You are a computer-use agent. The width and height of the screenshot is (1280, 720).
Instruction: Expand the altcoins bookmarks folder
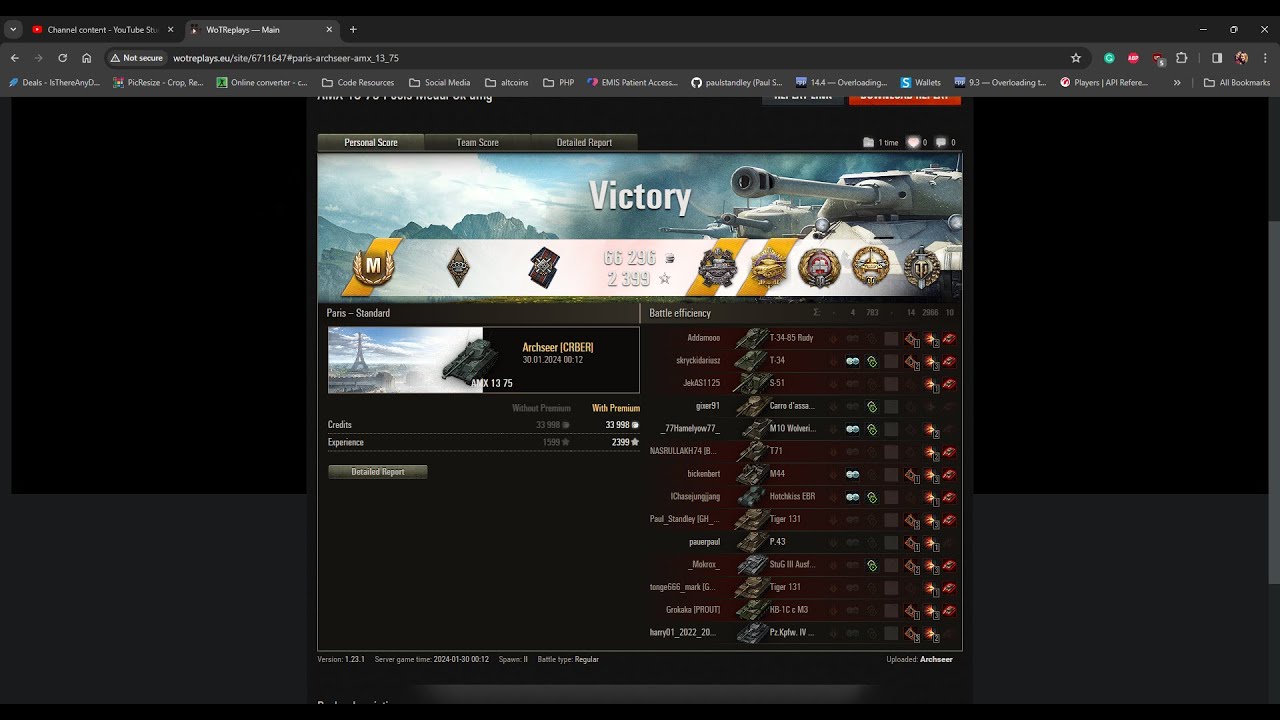506,83
